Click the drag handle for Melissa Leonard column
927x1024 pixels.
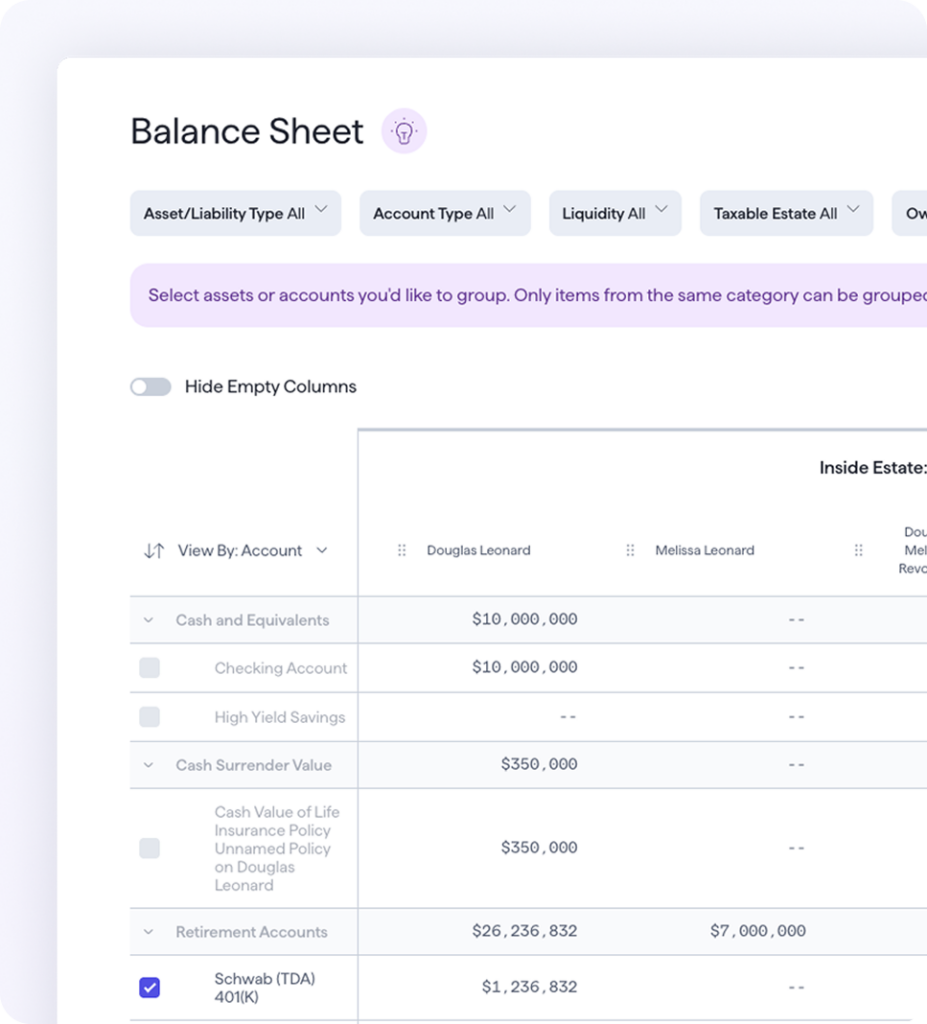[630, 551]
